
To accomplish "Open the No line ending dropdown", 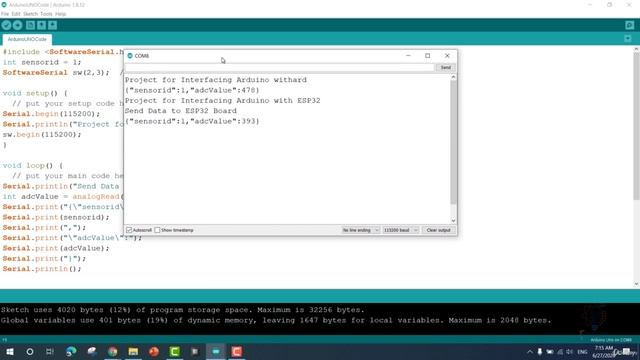I will (x=361, y=230).
